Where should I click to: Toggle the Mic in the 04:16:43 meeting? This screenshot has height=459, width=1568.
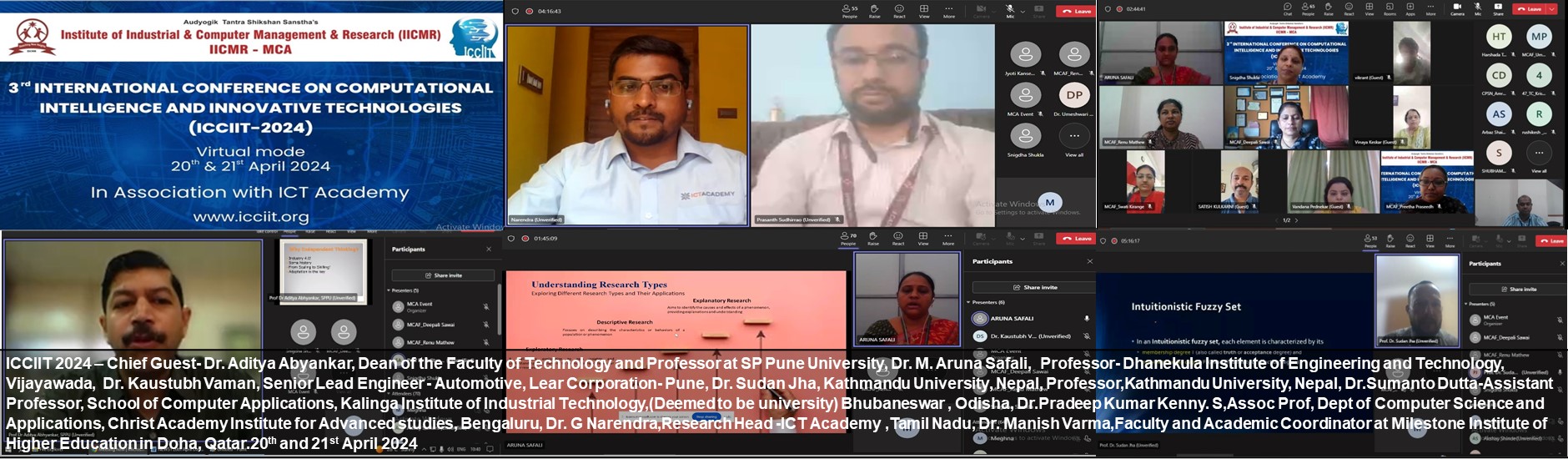pos(1009,11)
